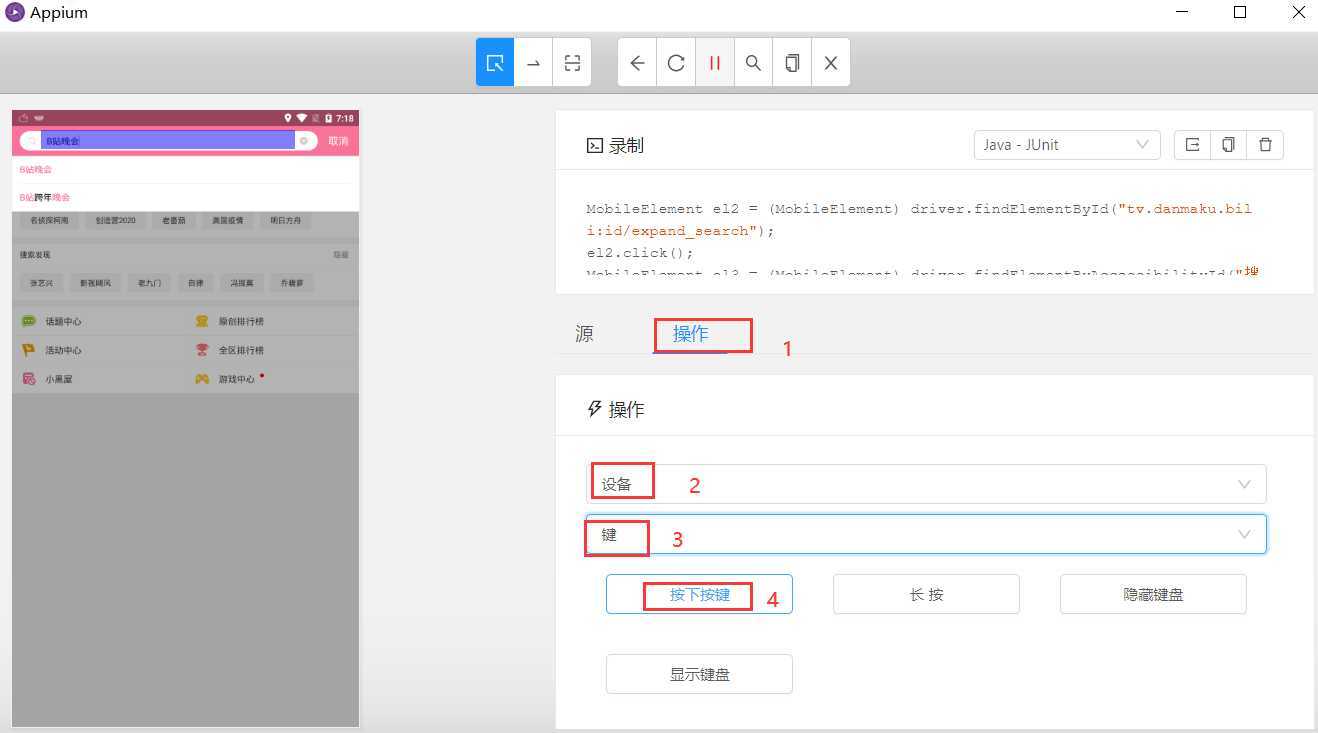
Task: Switch to Tap By Coordinates mode
Action: (x=572, y=63)
